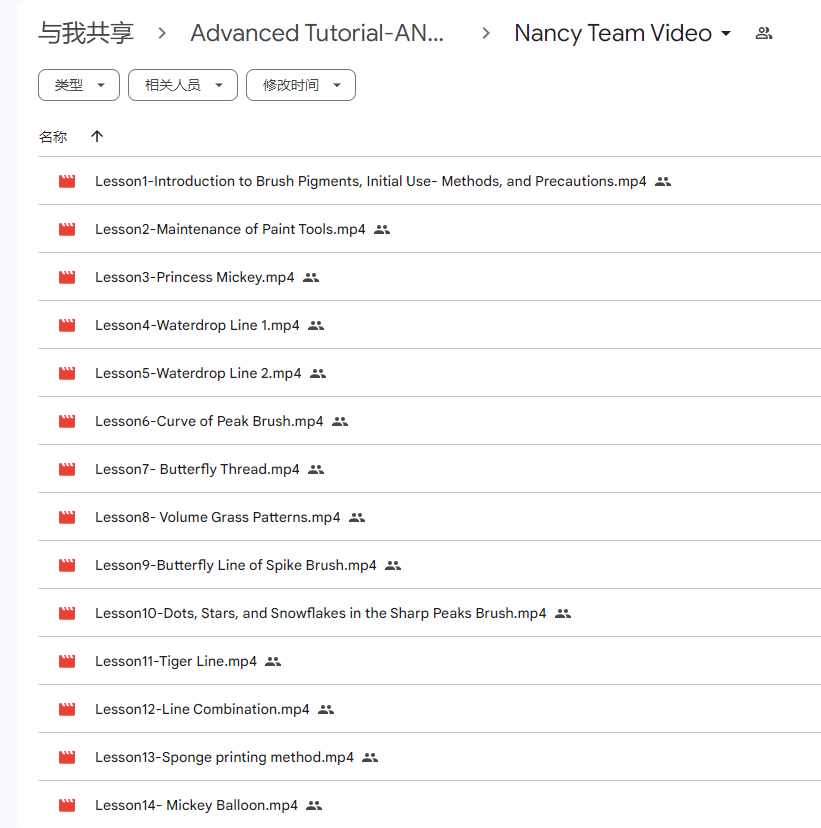Click the shared icon beside Nancy Team Video title
The image size is (821, 828).
(x=764, y=33)
